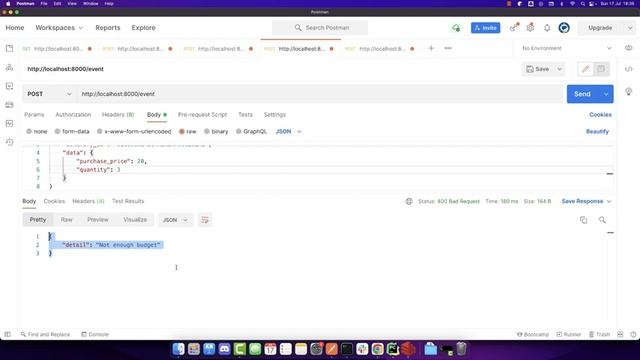
Task: Select the GraphQL body type
Action: tap(251, 131)
